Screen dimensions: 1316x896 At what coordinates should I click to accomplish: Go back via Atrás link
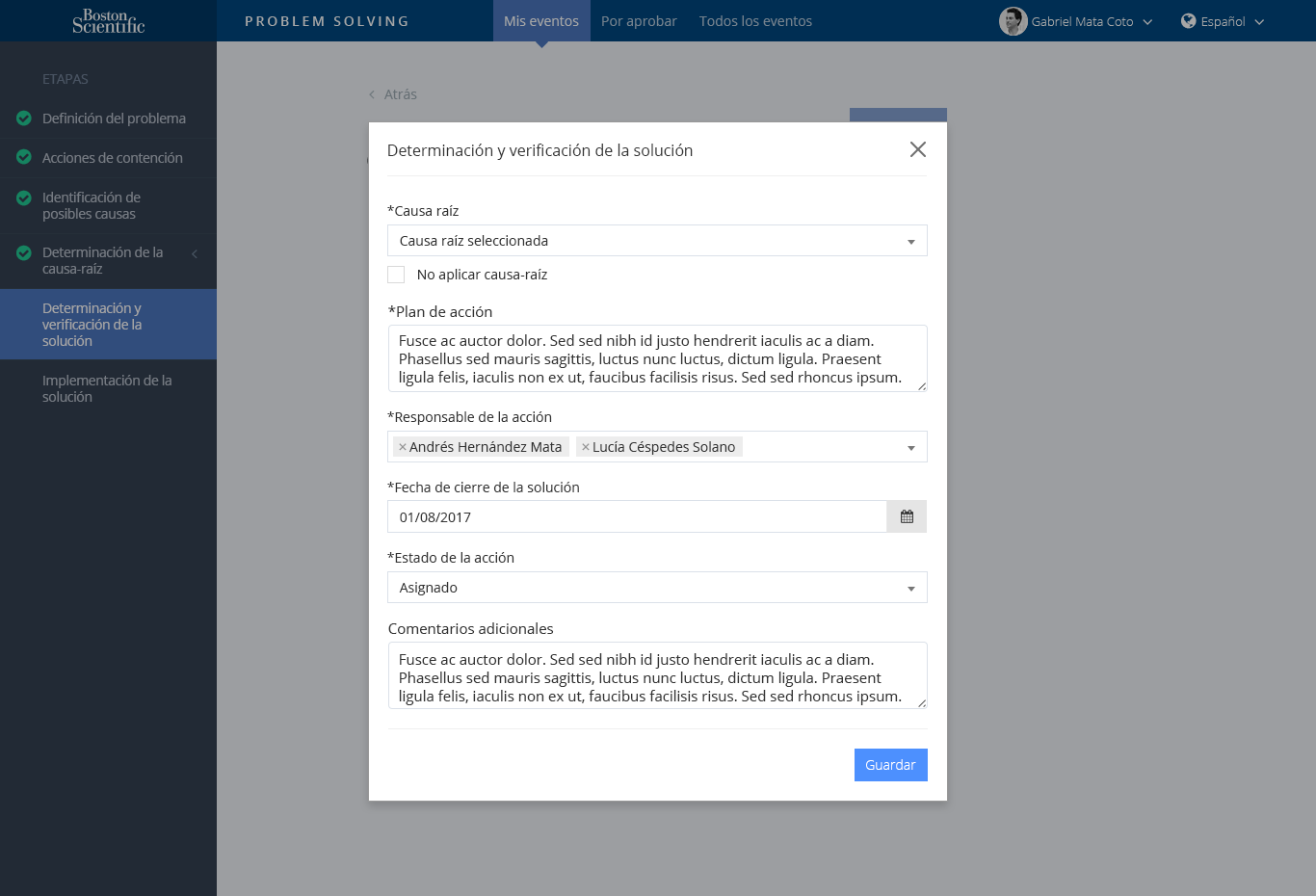click(401, 94)
